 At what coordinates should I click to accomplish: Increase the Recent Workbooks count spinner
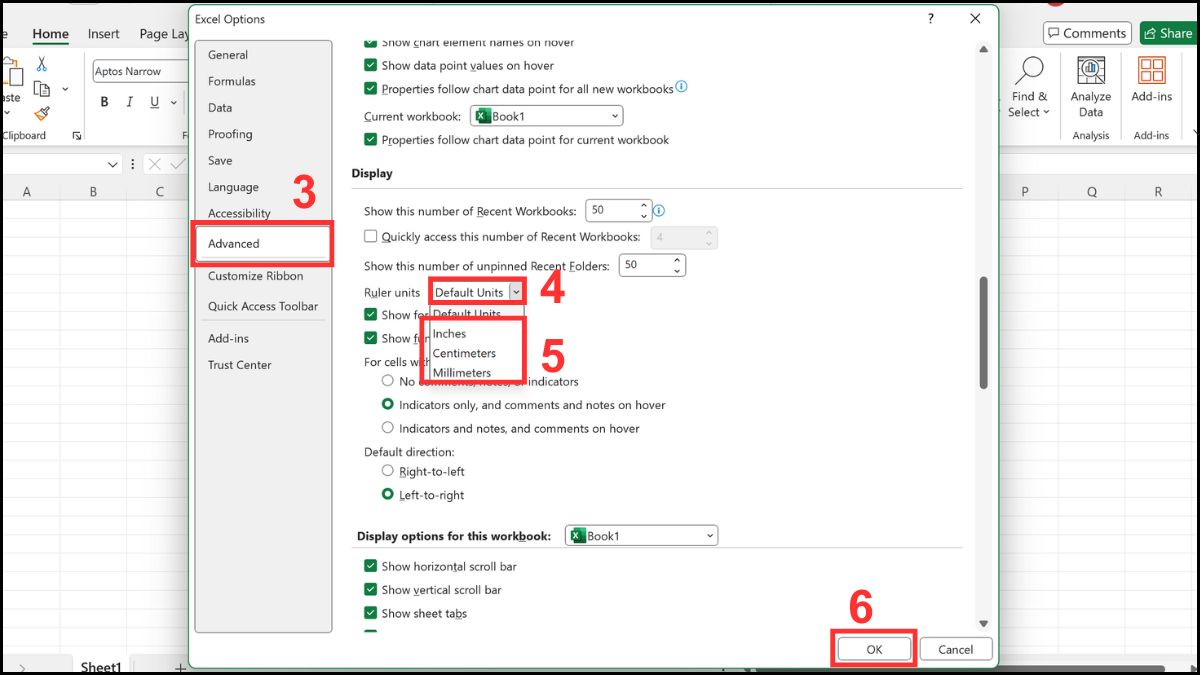point(644,205)
